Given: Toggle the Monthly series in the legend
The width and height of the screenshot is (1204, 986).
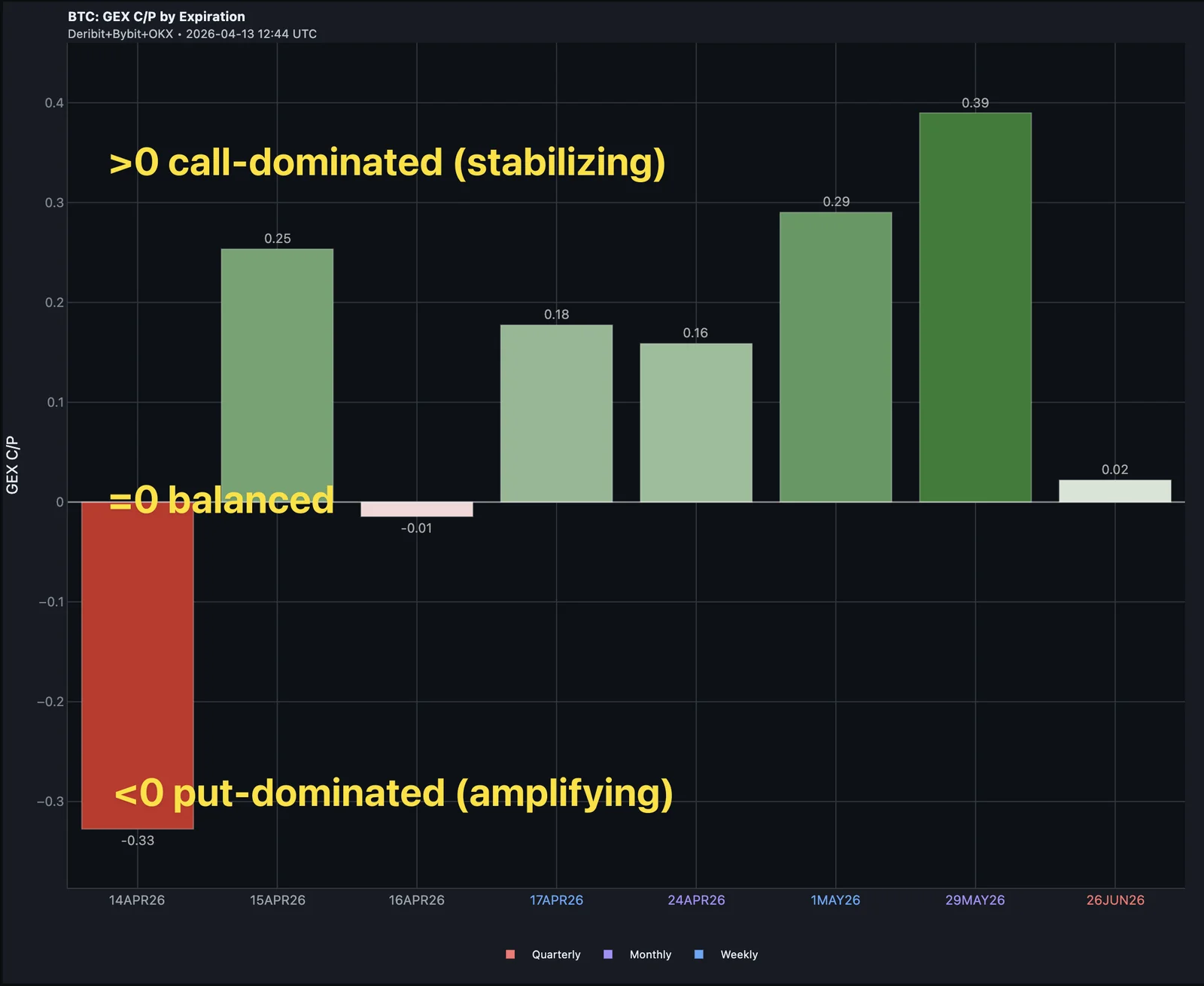Looking at the screenshot, I should (x=649, y=954).
